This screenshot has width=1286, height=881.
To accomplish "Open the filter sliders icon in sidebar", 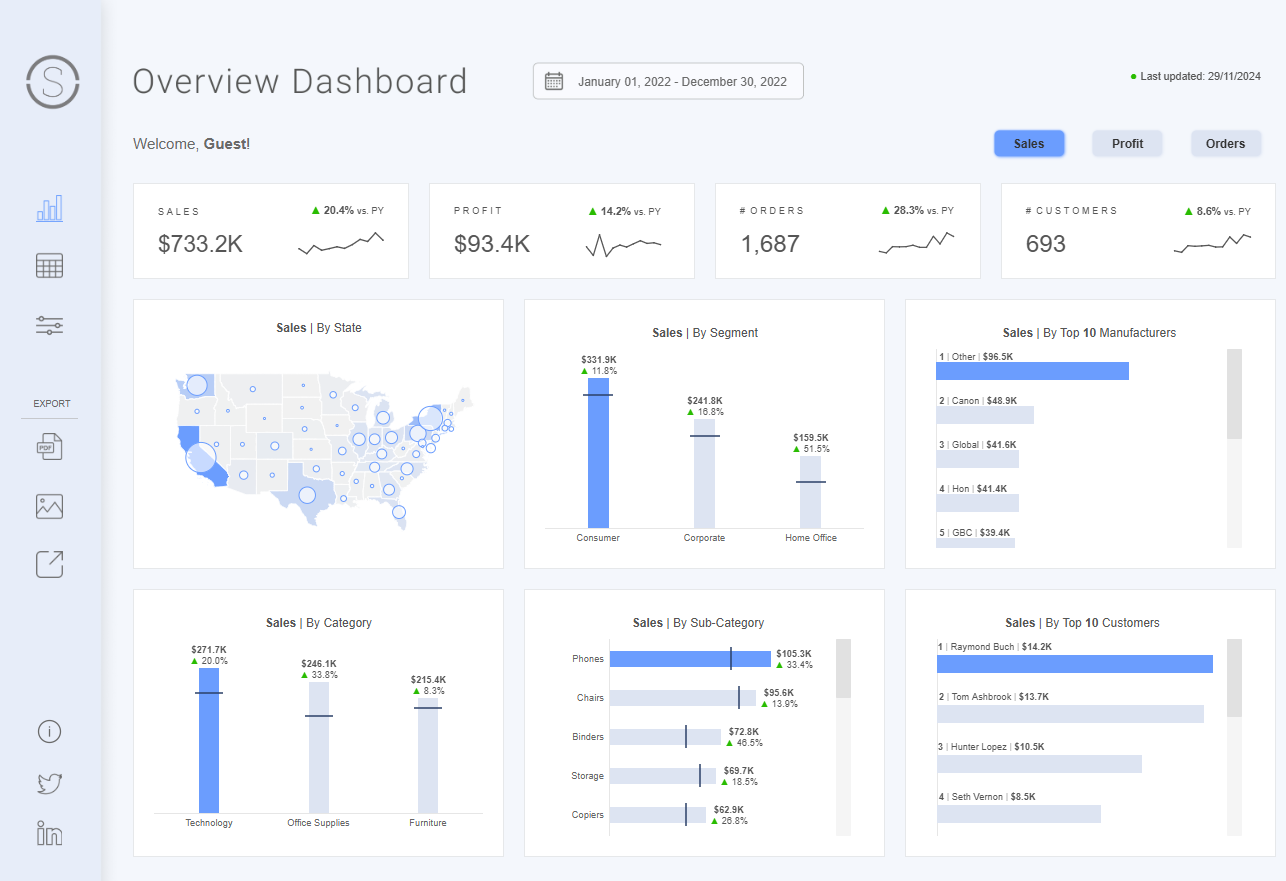I will (x=49, y=325).
